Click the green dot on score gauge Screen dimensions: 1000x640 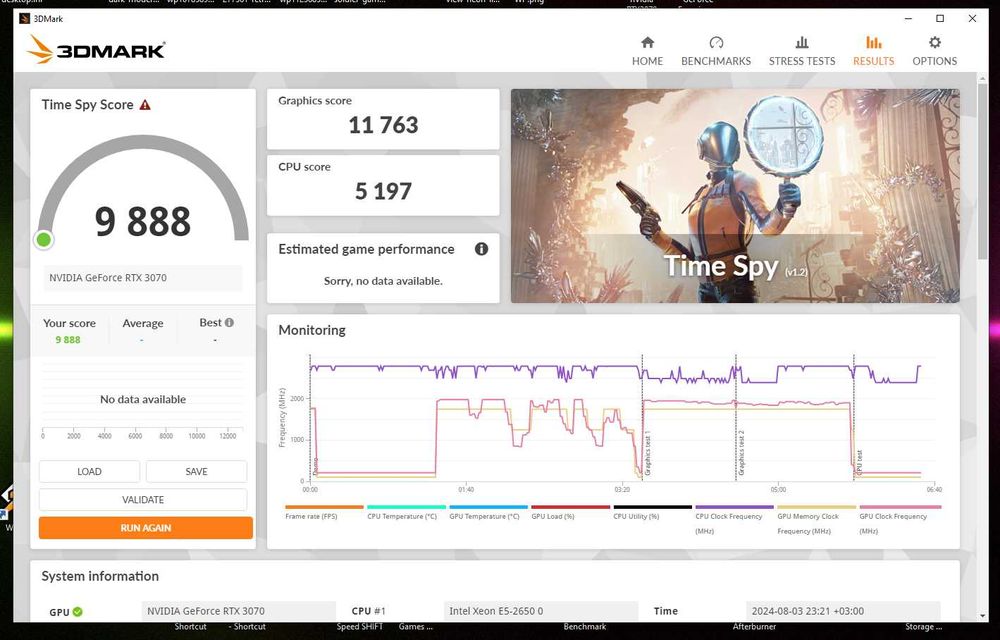tap(43, 240)
